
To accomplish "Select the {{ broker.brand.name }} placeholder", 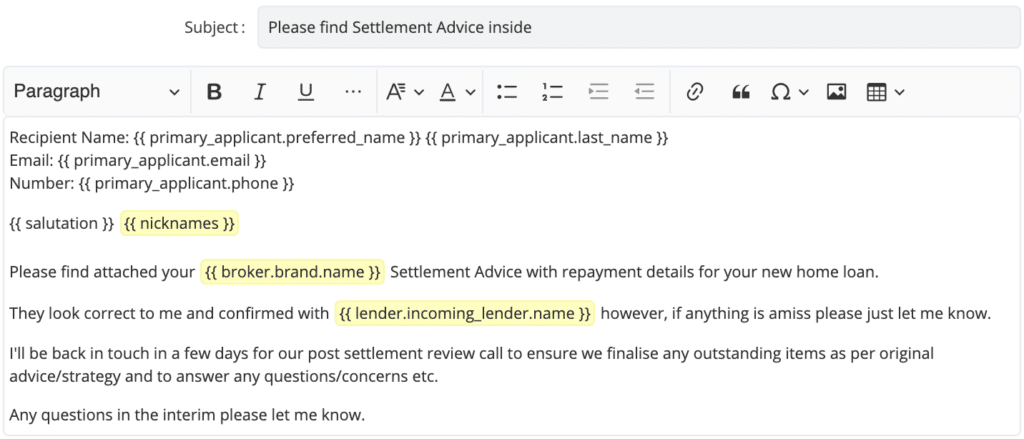I will (293, 272).
